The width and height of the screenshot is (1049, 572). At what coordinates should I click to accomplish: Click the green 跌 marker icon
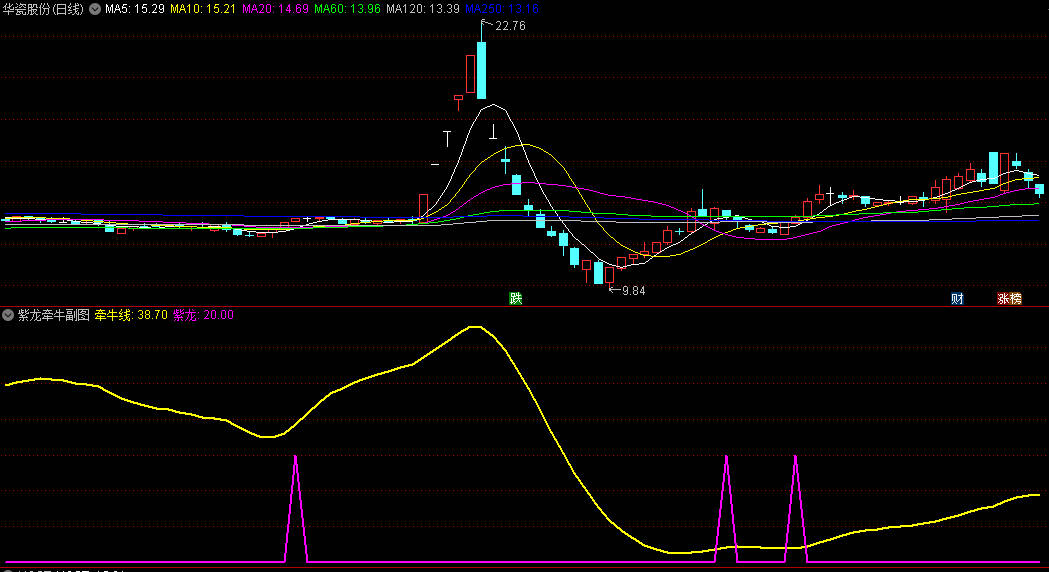click(x=516, y=298)
